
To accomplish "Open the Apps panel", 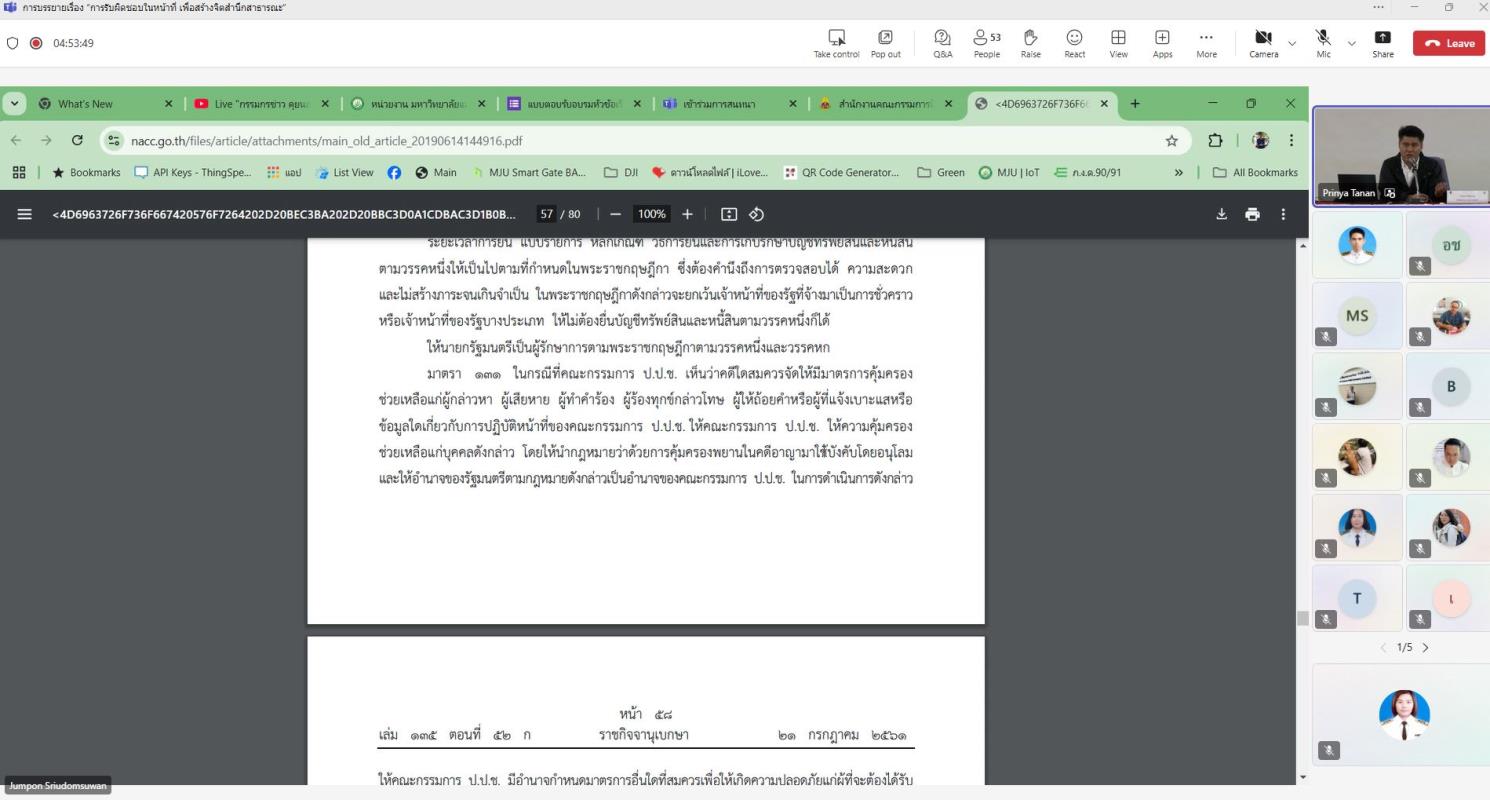I will point(1162,43).
